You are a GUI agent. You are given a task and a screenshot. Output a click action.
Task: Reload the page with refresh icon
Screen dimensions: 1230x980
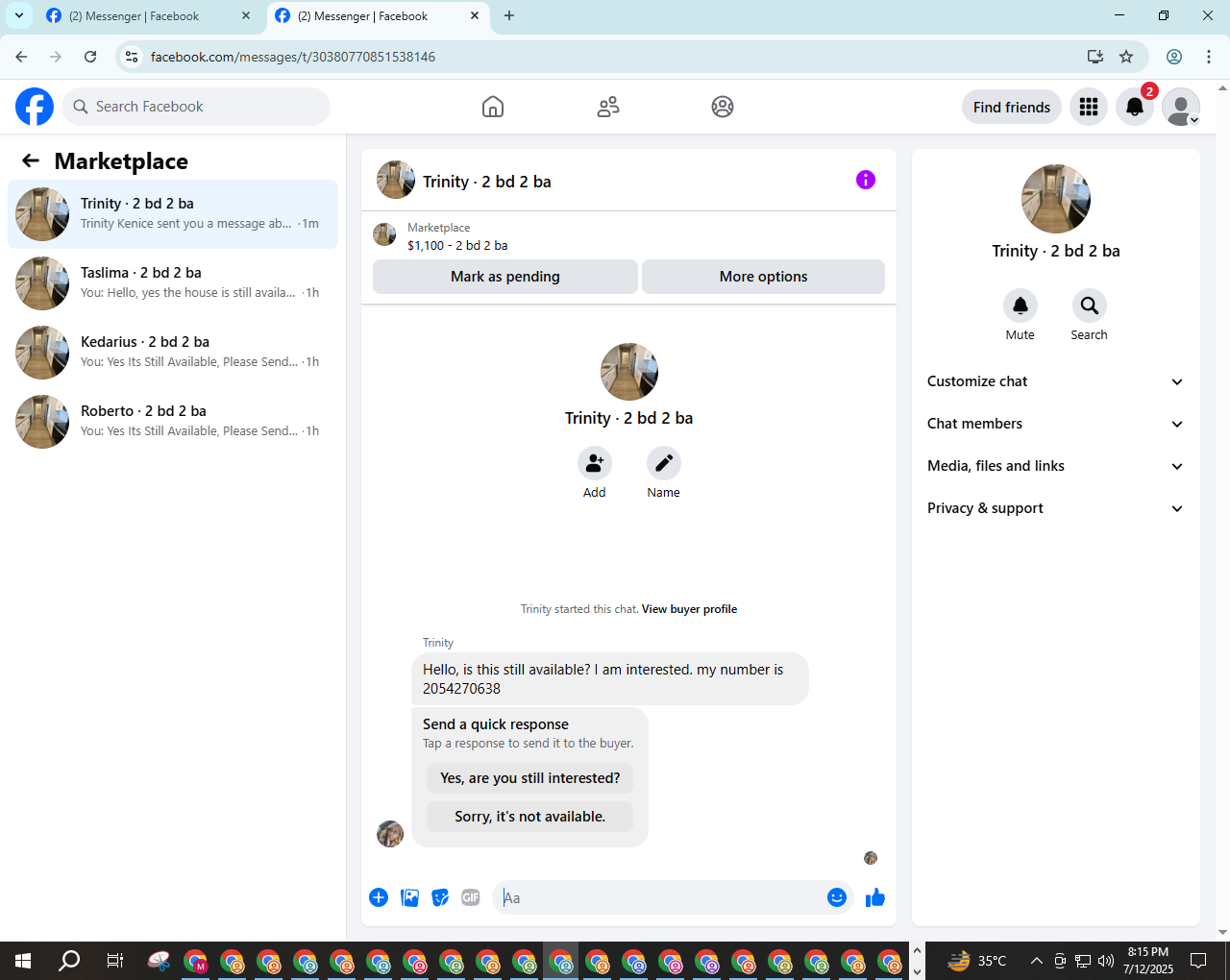coord(90,57)
